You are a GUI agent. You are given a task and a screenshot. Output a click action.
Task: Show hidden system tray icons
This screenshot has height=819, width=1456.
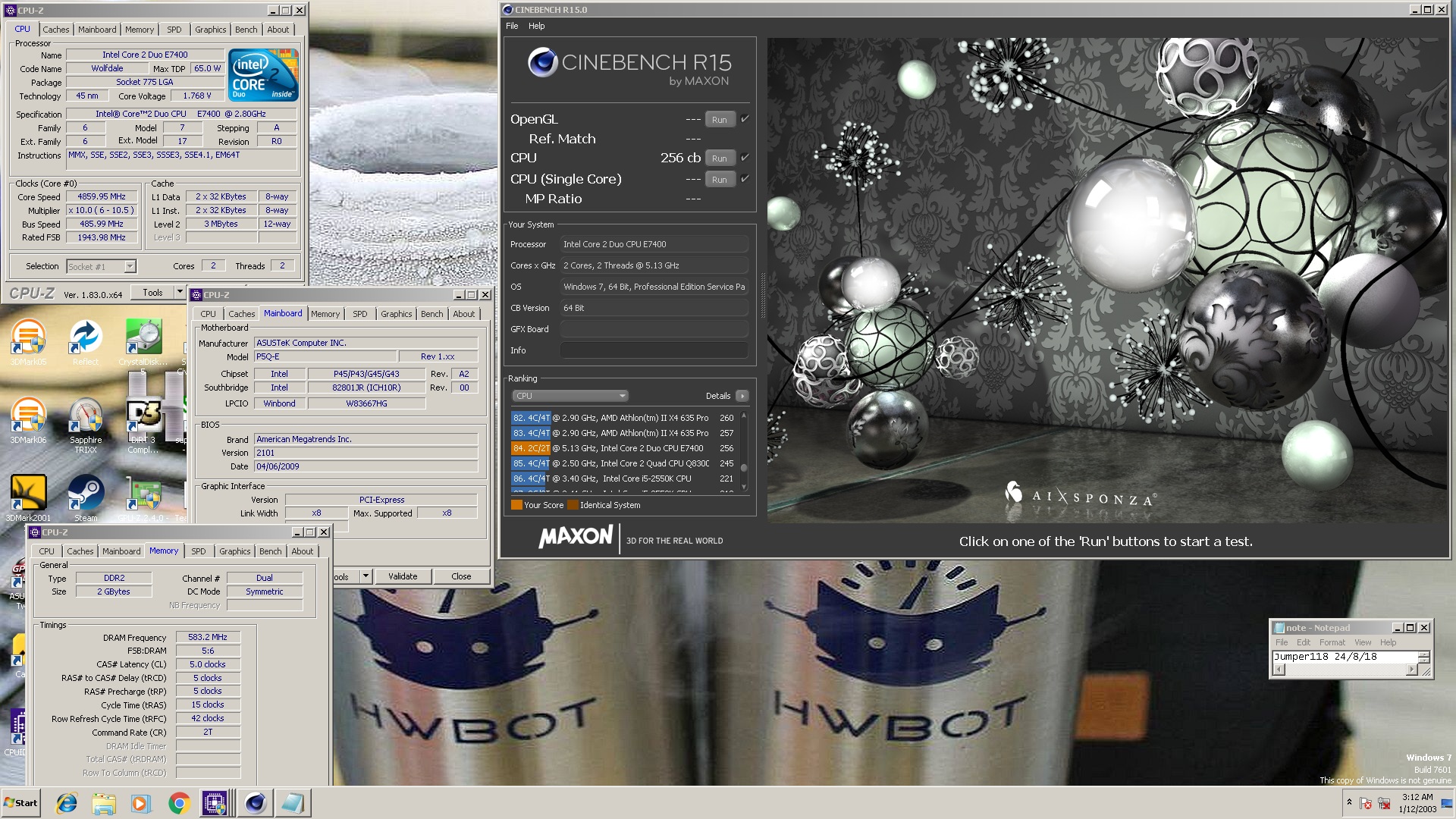pyautogui.click(x=1349, y=802)
